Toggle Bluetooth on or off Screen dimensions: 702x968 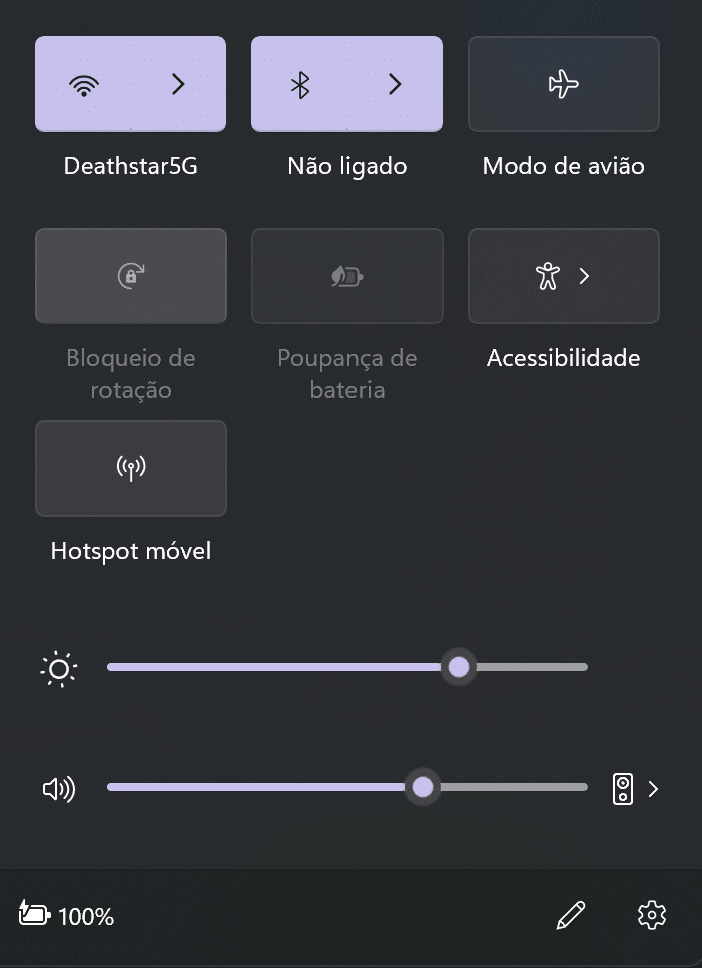point(300,85)
